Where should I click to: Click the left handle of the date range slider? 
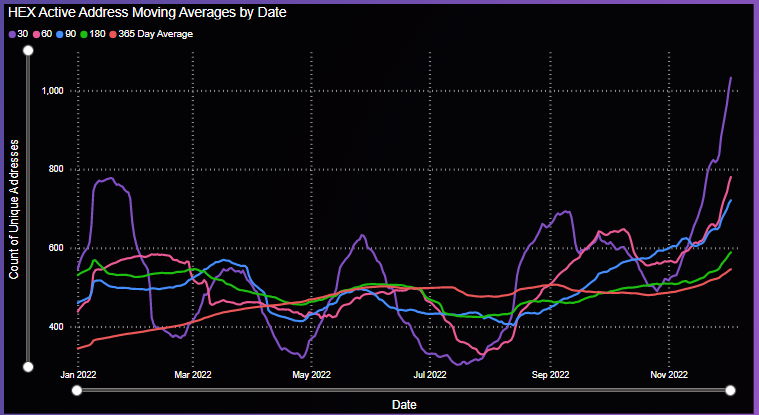pos(77,390)
